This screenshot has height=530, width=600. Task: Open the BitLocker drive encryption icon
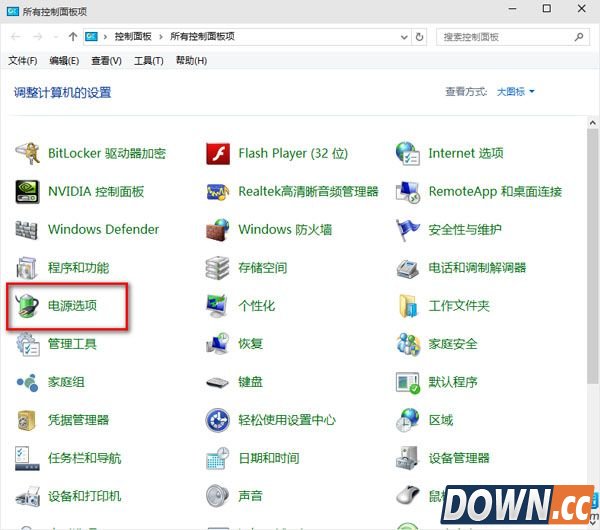point(27,153)
